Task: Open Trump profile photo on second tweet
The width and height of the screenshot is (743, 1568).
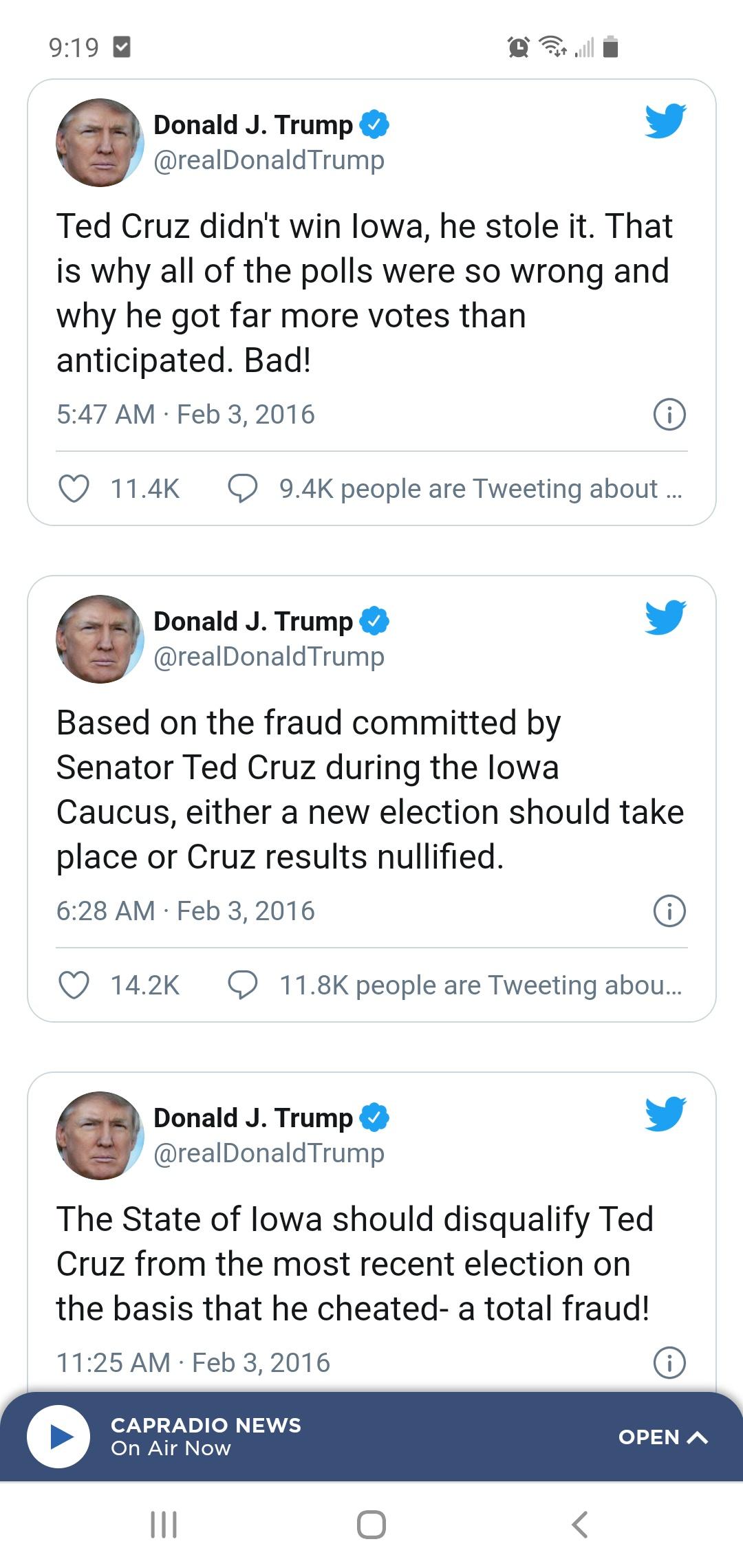Action: [100, 639]
